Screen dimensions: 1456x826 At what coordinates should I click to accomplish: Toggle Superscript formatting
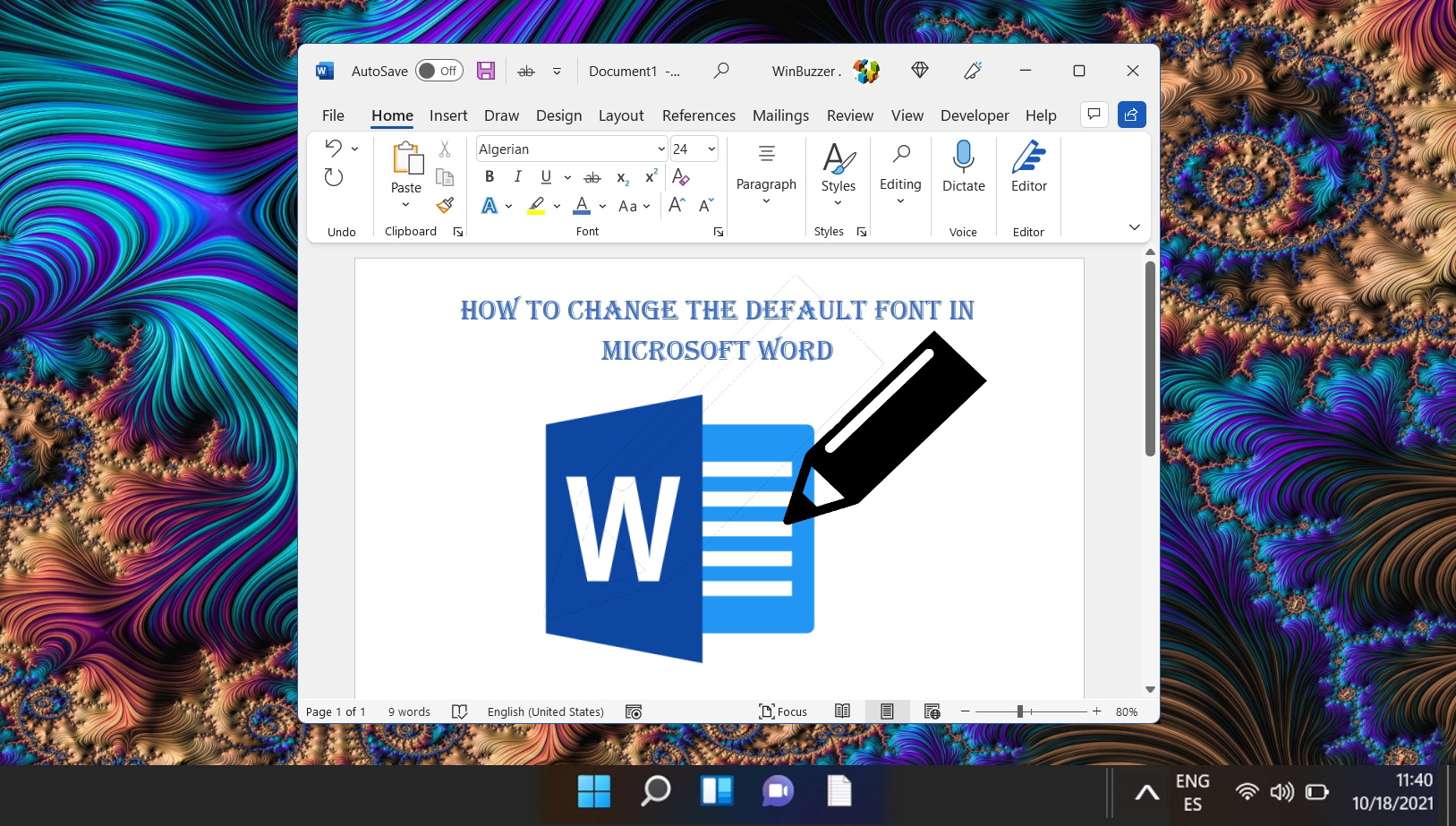[x=651, y=177]
